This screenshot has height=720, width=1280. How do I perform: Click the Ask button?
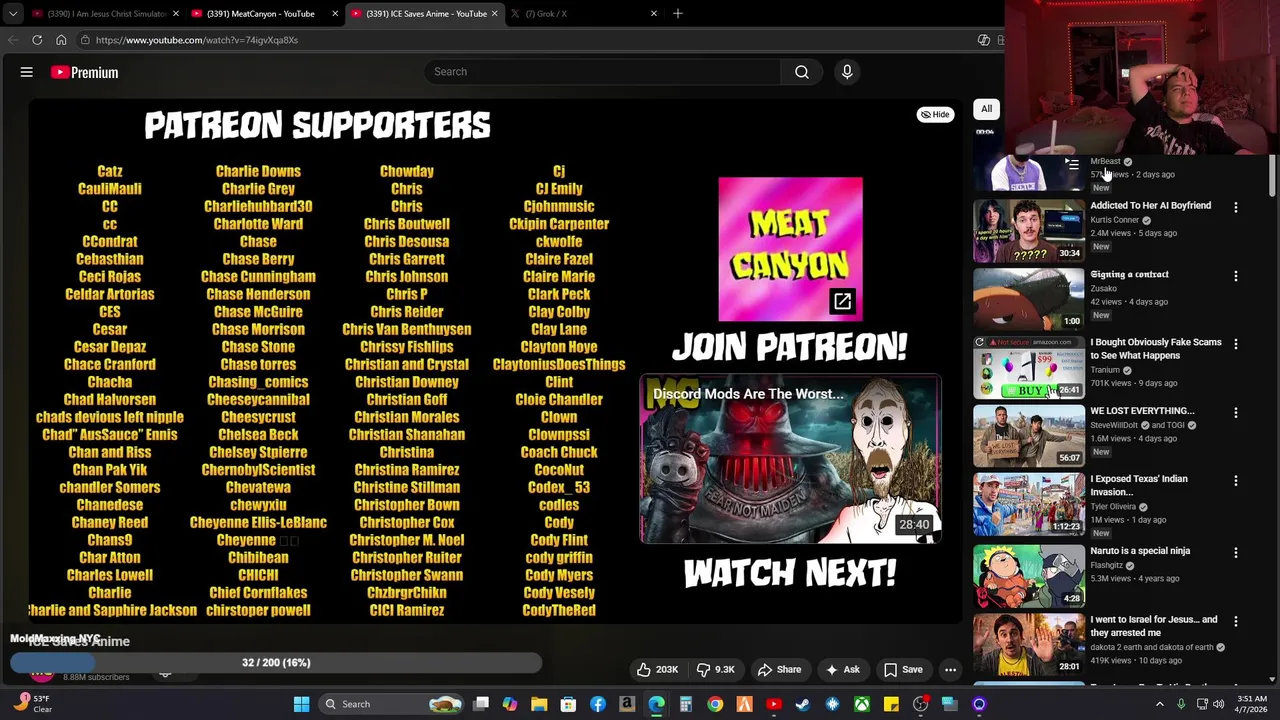tap(842, 670)
